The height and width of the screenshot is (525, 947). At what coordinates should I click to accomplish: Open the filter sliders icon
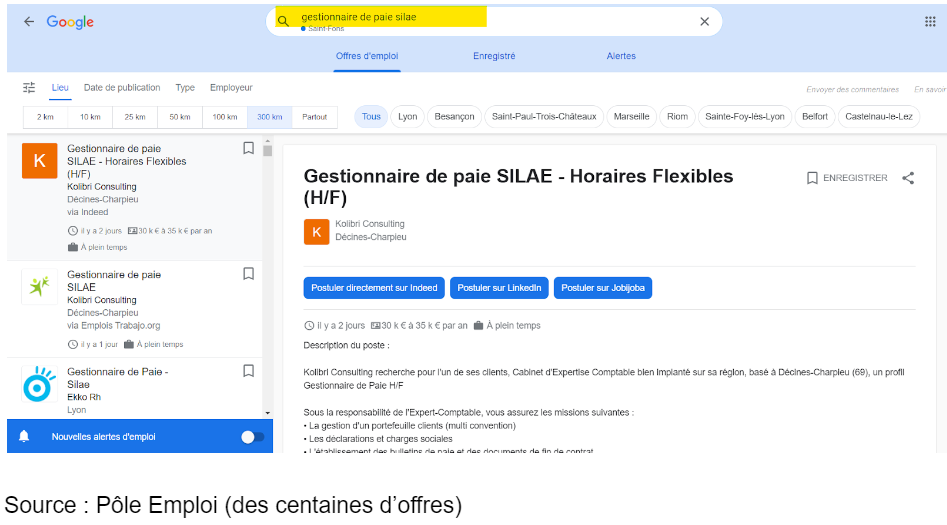[29, 88]
